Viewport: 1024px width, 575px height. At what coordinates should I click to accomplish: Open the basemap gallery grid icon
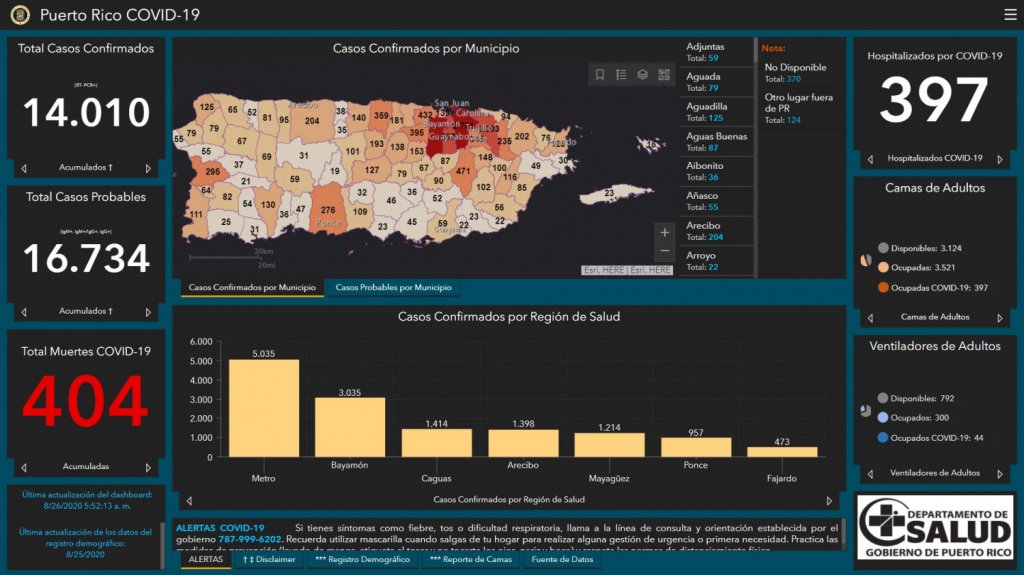pos(664,75)
